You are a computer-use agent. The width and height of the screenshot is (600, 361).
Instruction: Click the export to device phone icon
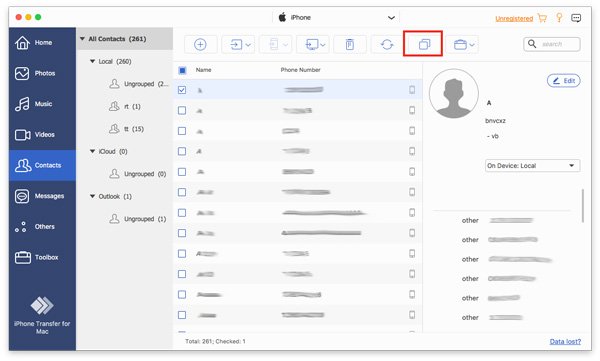click(273, 44)
